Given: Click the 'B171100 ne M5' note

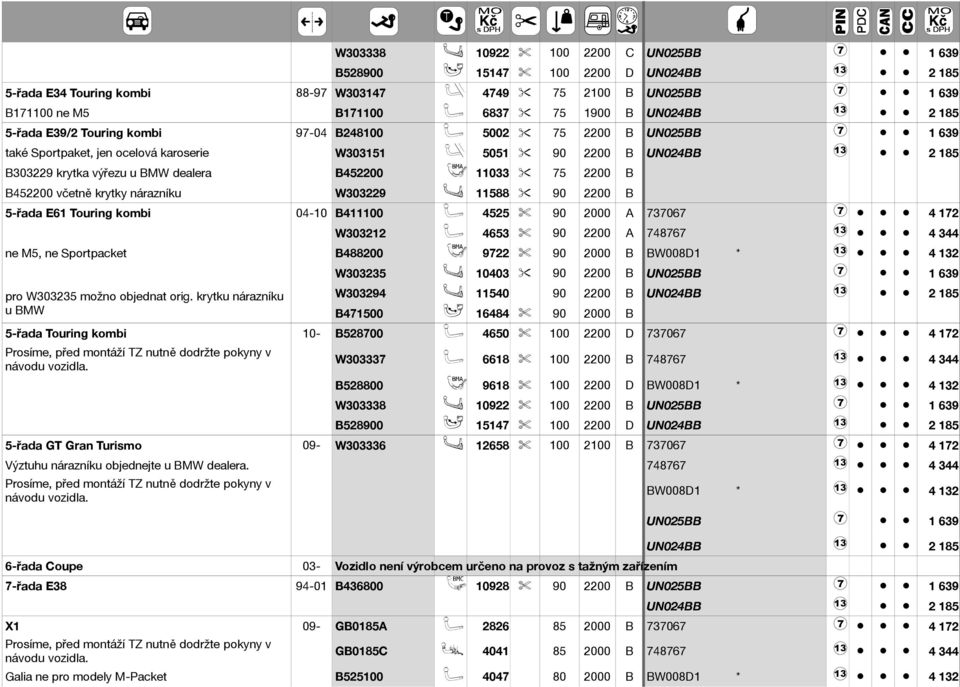Looking at the screenshot, I should click(47, 113).
